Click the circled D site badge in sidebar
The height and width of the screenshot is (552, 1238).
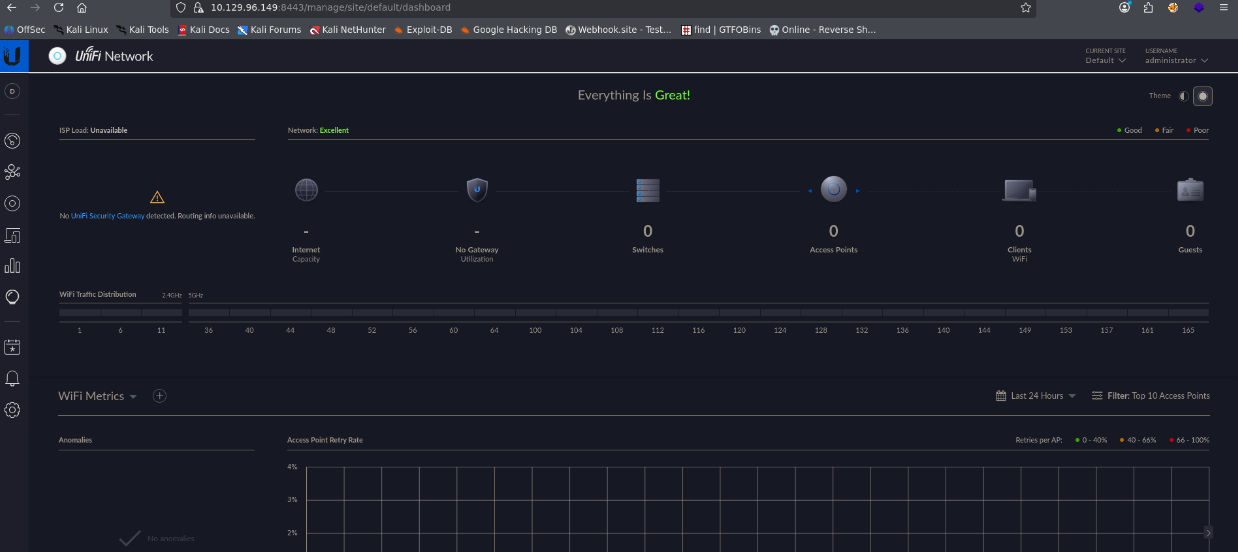12,91
